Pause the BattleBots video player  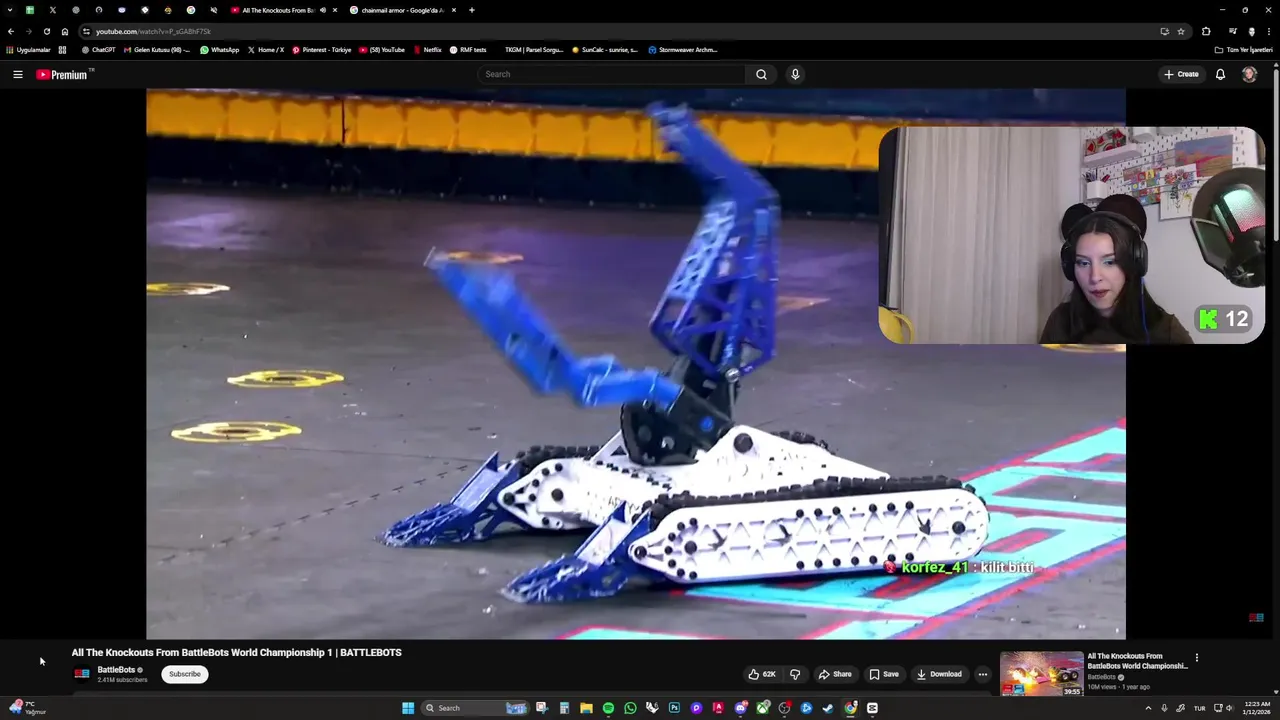coord(636,364)
